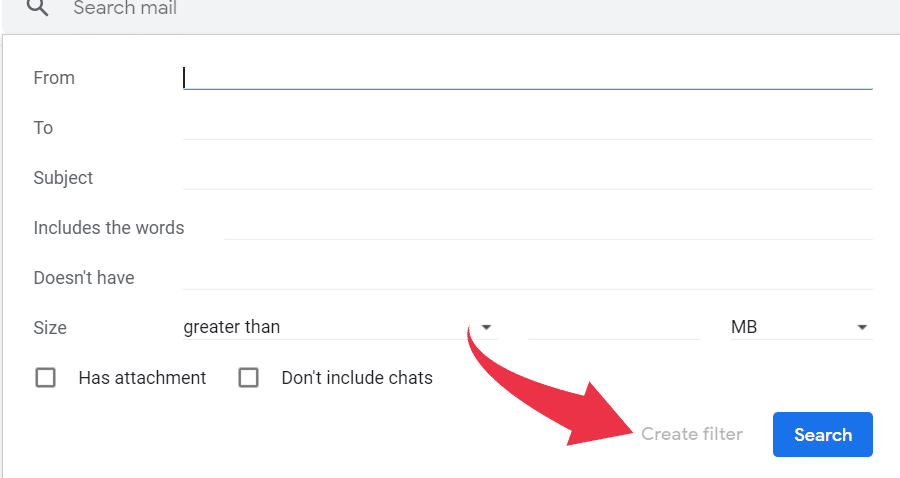This screenshot has width=900, height=478.
Task: Click the Has attachment label text
Action: click(x=142, y=378)
